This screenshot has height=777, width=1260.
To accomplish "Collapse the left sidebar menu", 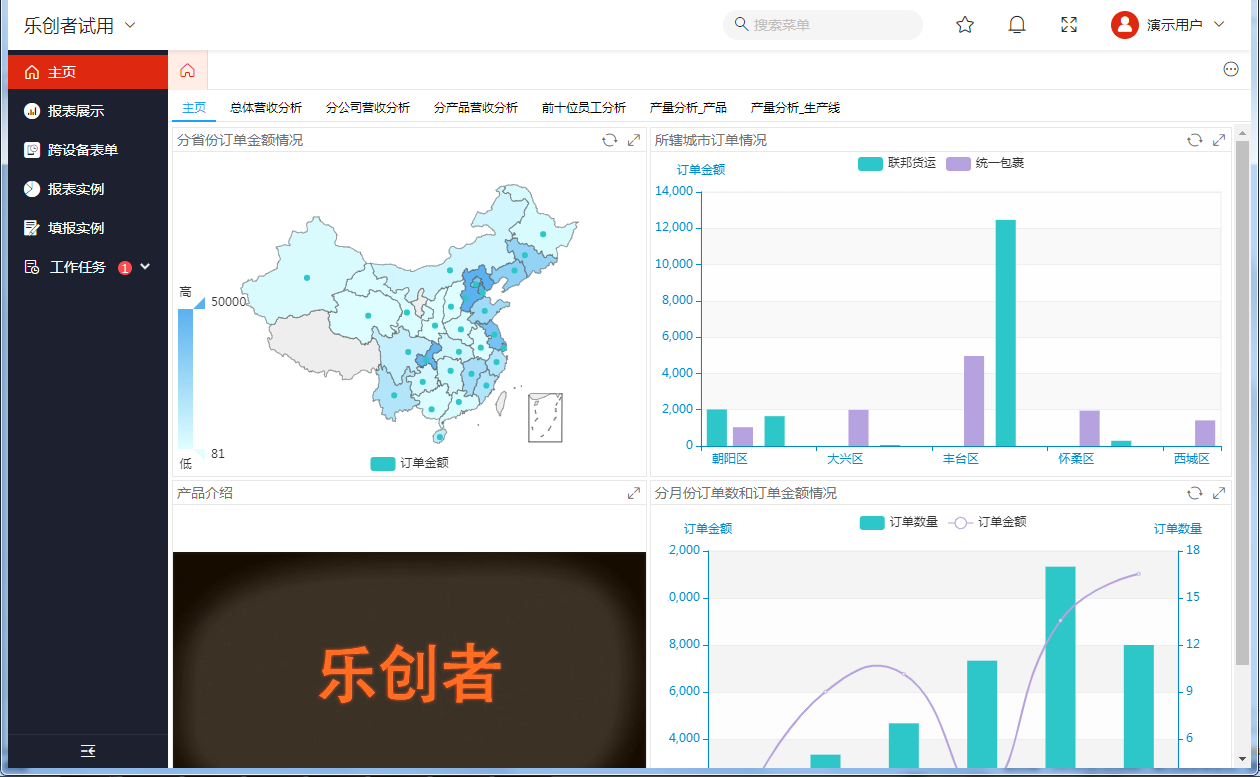I will [x=88, y=751].
